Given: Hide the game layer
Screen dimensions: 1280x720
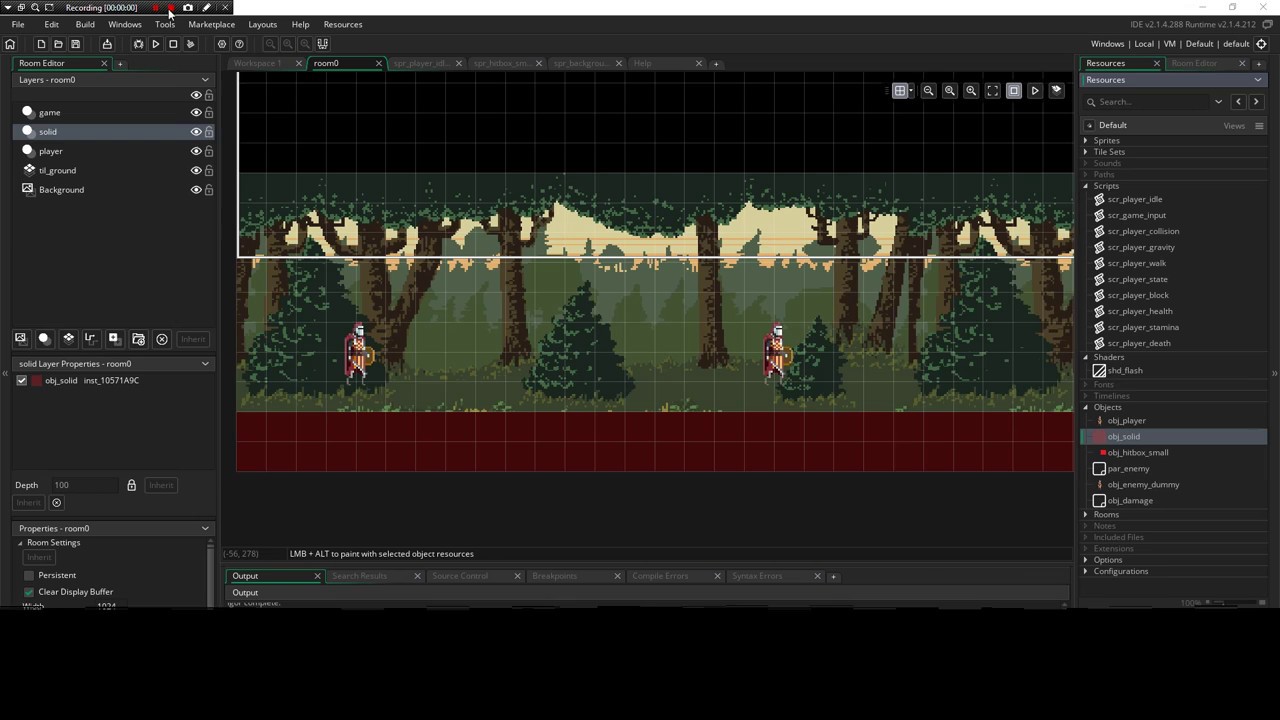Looking at the screenshot, I should click(196, 113).
